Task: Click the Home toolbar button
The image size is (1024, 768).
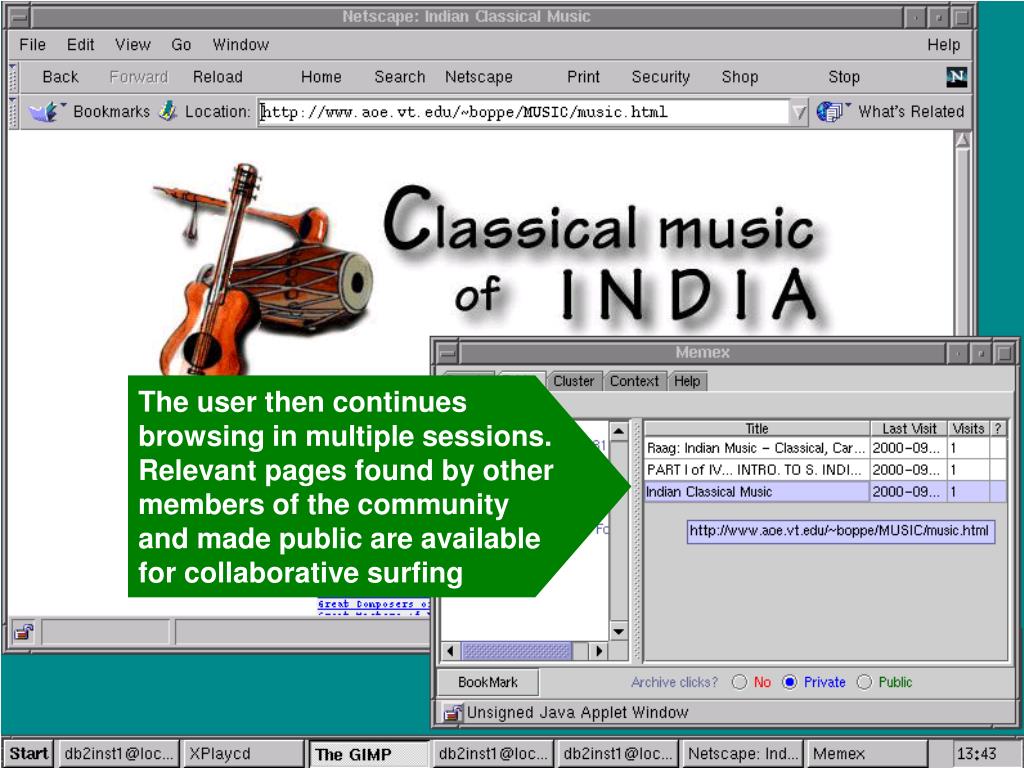Action: pyautogui.click(x=321, y=77)
